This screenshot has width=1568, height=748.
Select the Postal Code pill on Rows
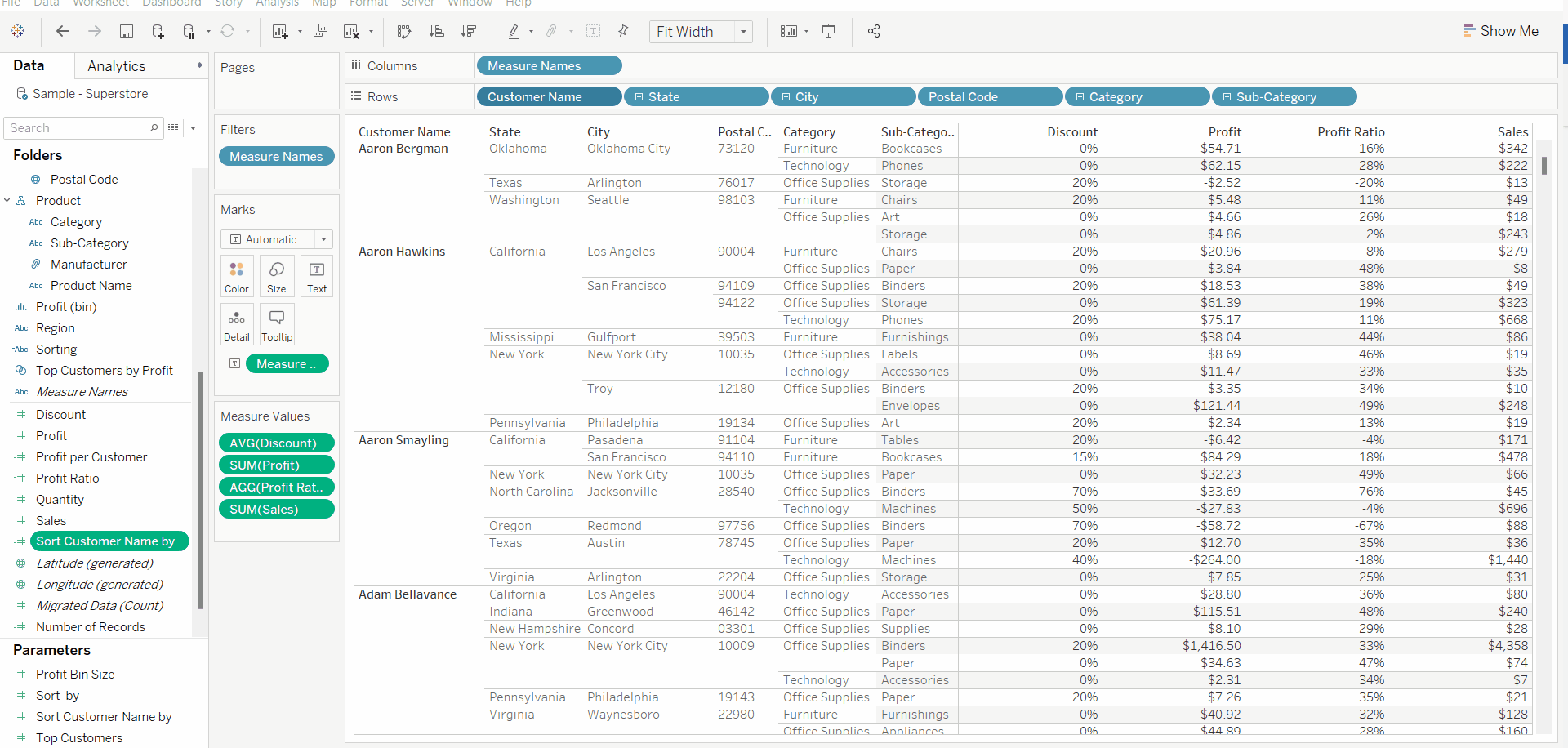(990, 97)
